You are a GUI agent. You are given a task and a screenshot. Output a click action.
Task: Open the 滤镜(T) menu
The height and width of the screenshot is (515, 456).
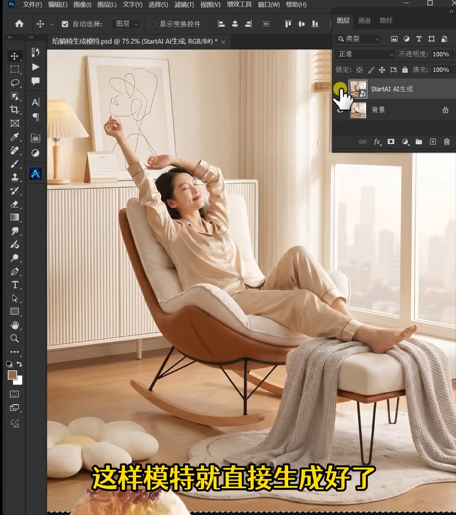(x=184, y=5)
